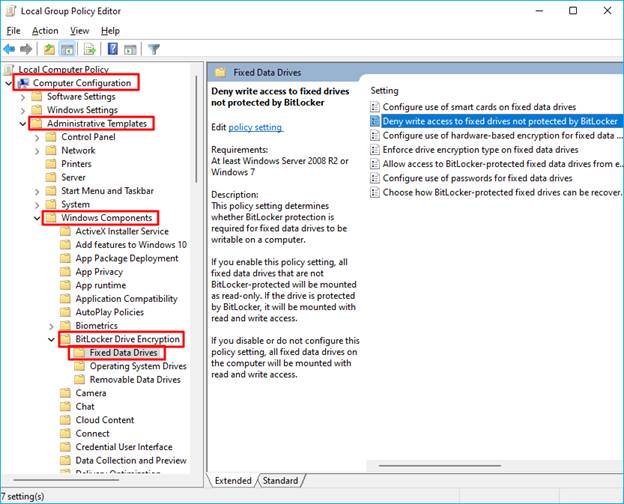Expand the Control Panel node
Screen dimensions: 624x504
pos(37,137)
